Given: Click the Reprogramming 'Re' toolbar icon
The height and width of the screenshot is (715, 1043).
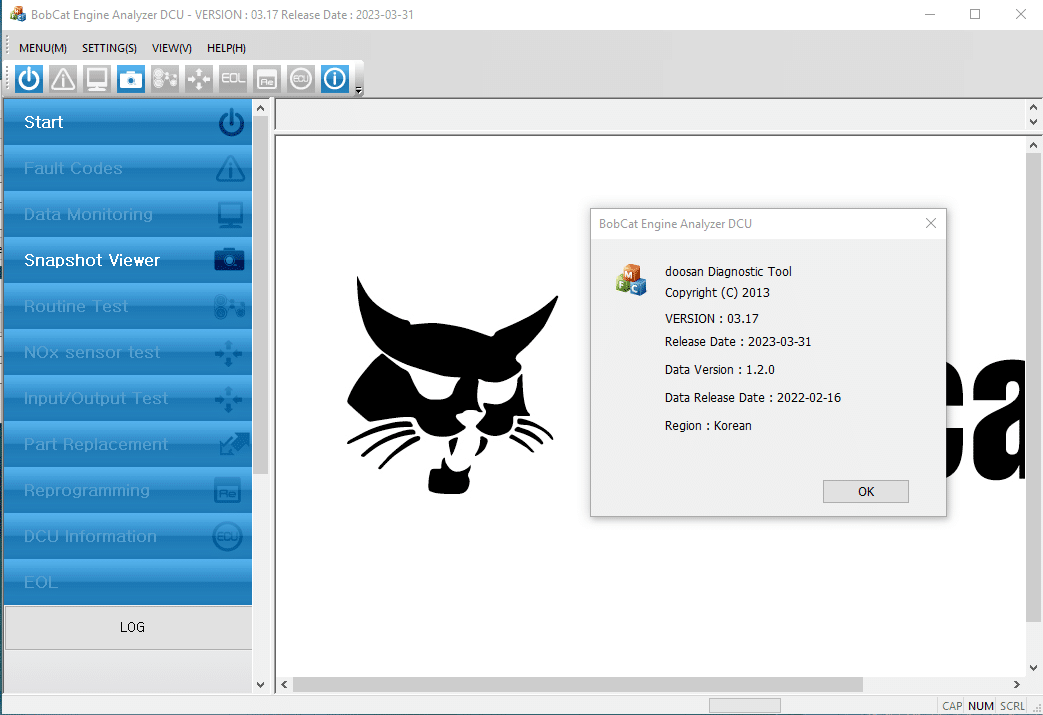Looking at the screenshot, I should point(267,79).
